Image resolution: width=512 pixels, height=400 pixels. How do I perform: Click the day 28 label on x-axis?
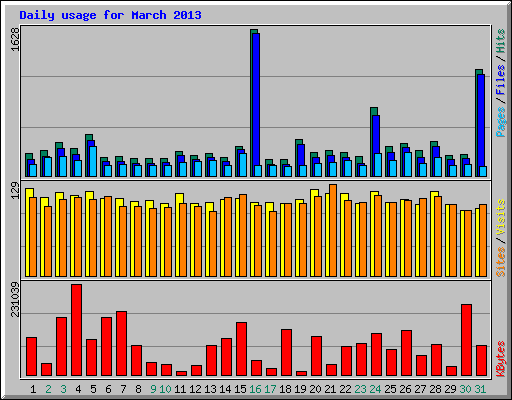click(435, 389)
